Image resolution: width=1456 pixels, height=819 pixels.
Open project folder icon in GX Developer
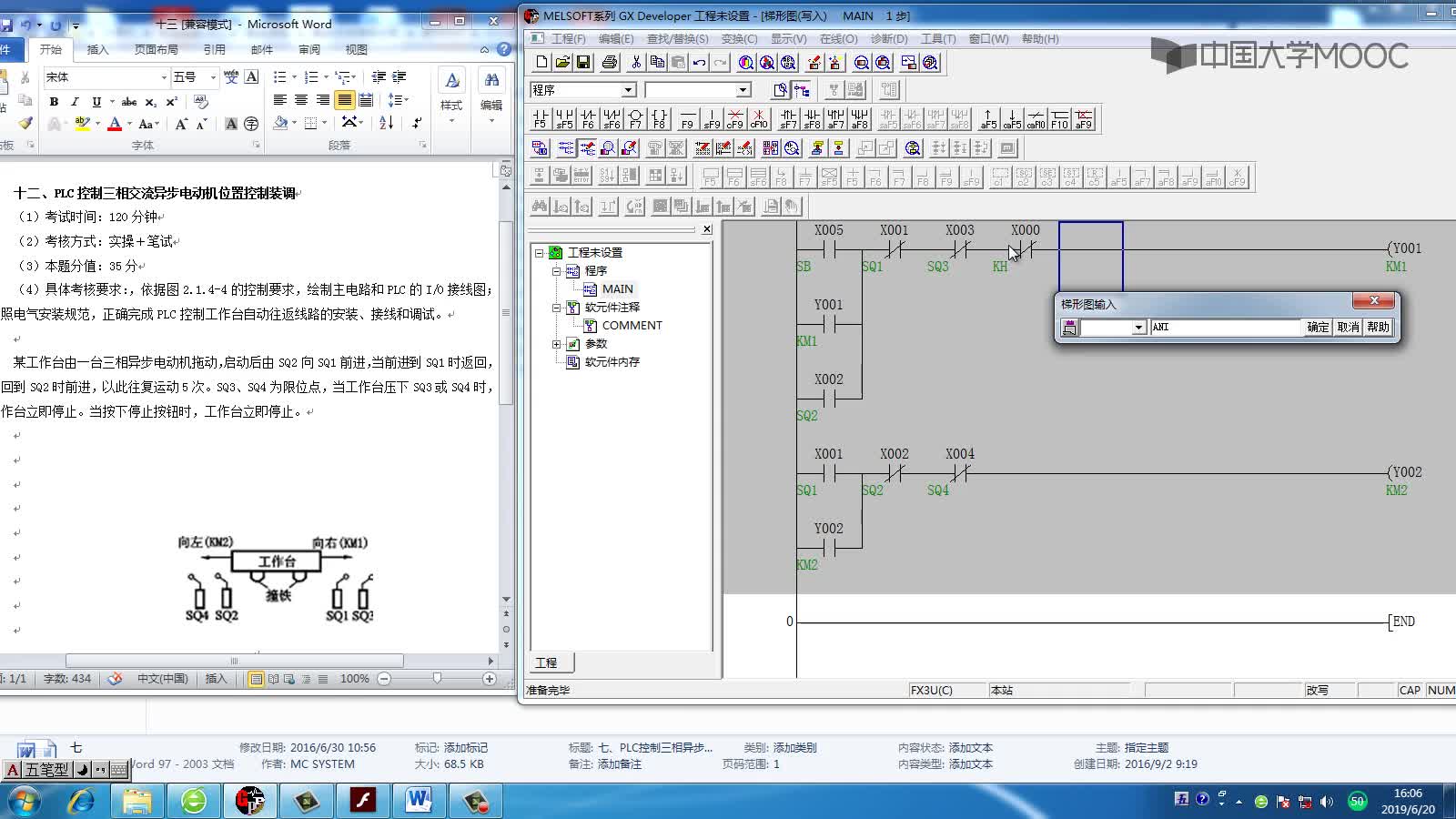point(562,62)
